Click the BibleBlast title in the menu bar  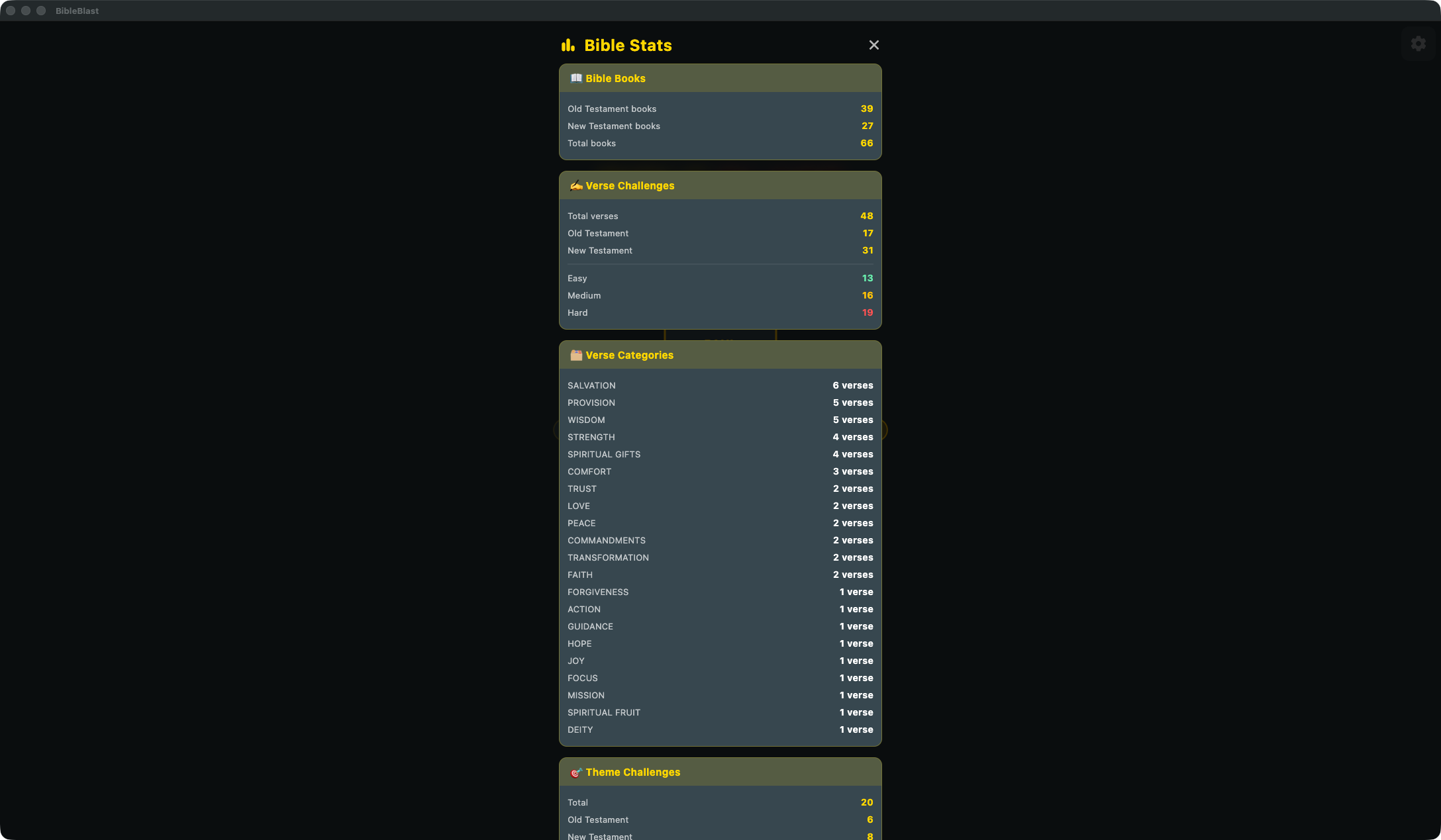77,11
